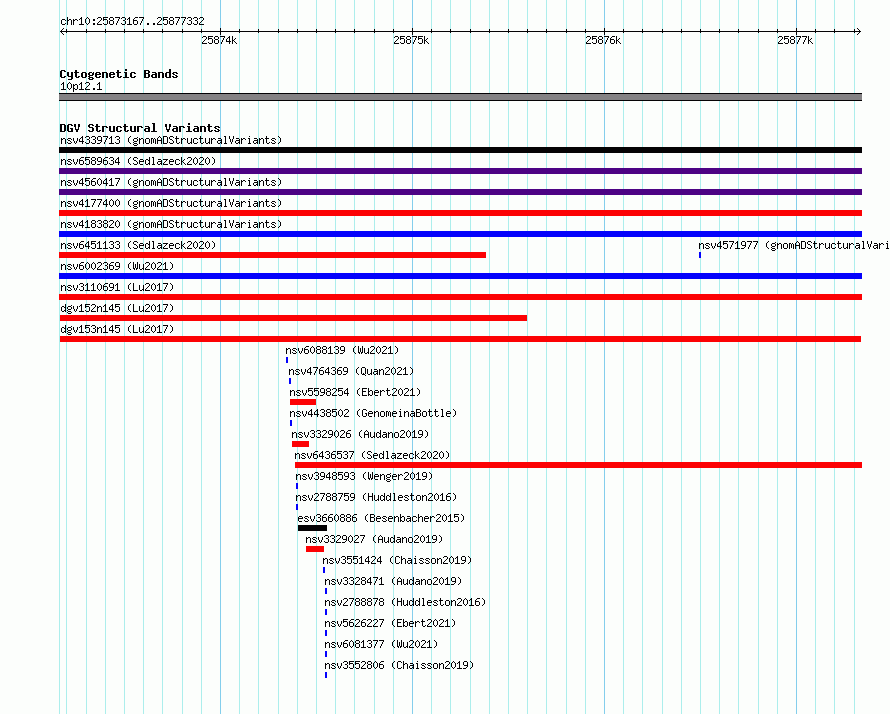Click the nsv5598254 (Ebert2021) label

355,392
